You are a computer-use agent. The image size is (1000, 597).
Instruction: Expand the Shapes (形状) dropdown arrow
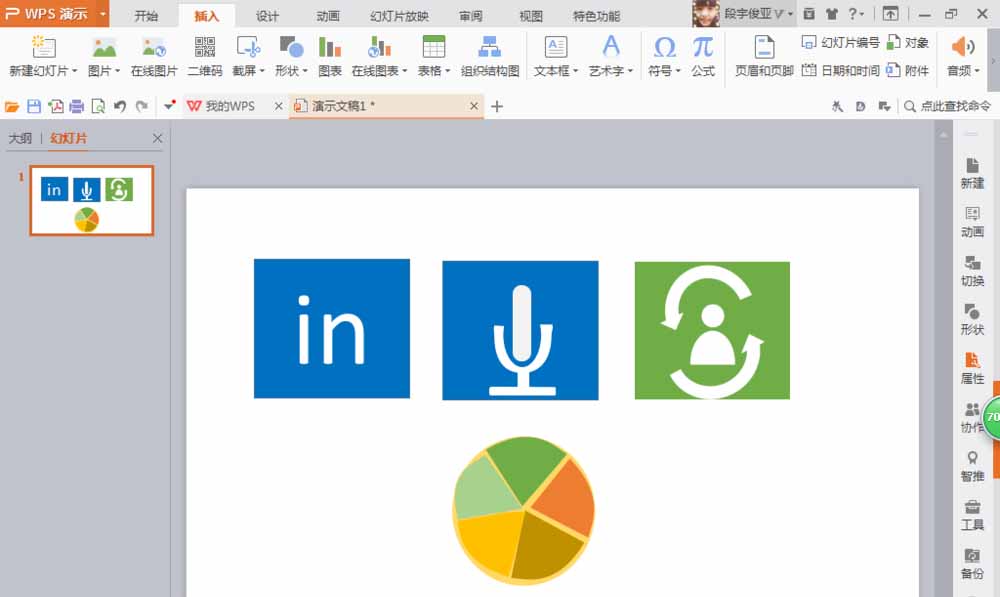(x=305, y=71)
